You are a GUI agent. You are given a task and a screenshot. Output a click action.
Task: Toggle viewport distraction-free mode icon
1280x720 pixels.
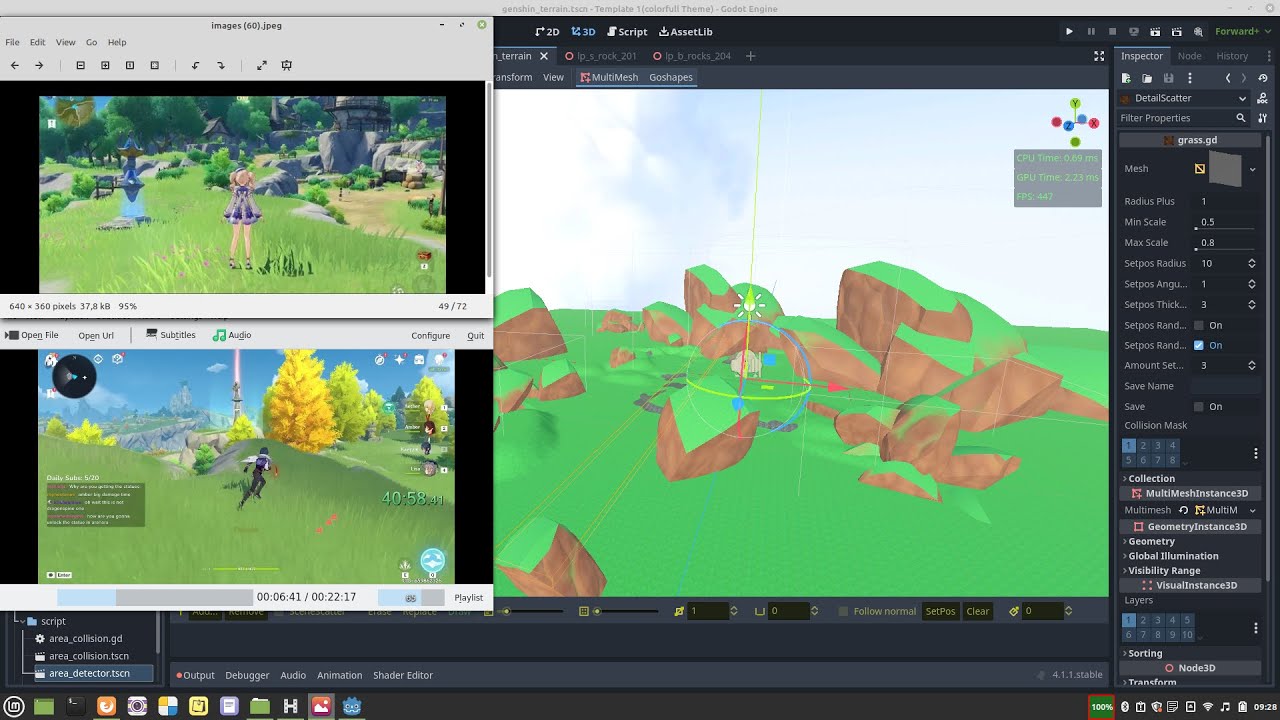1099,56
